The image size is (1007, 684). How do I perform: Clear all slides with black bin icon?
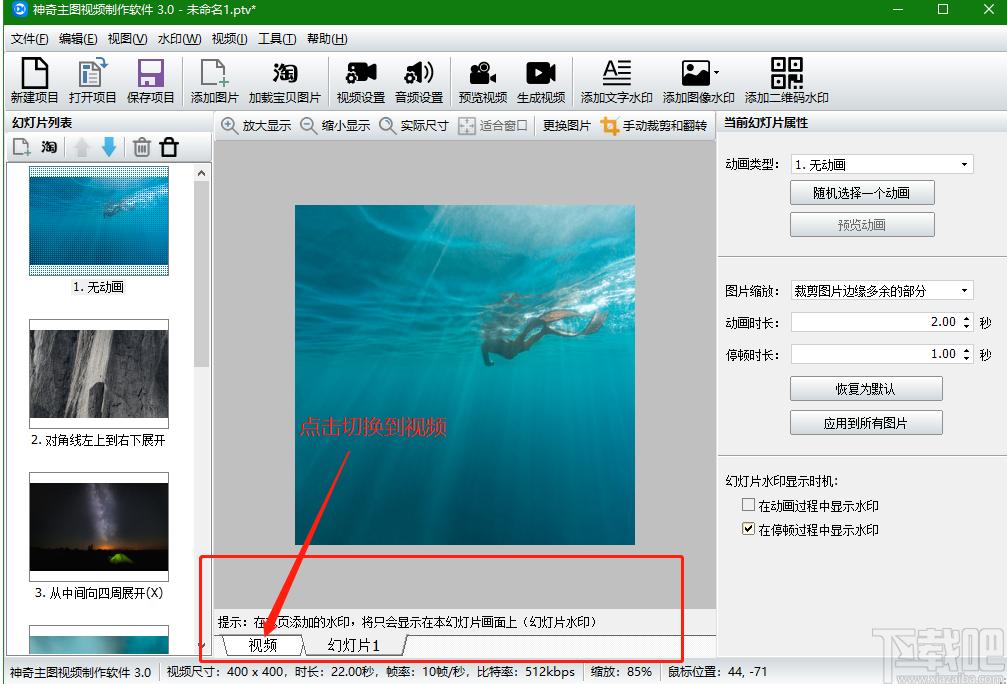[169, 147]
